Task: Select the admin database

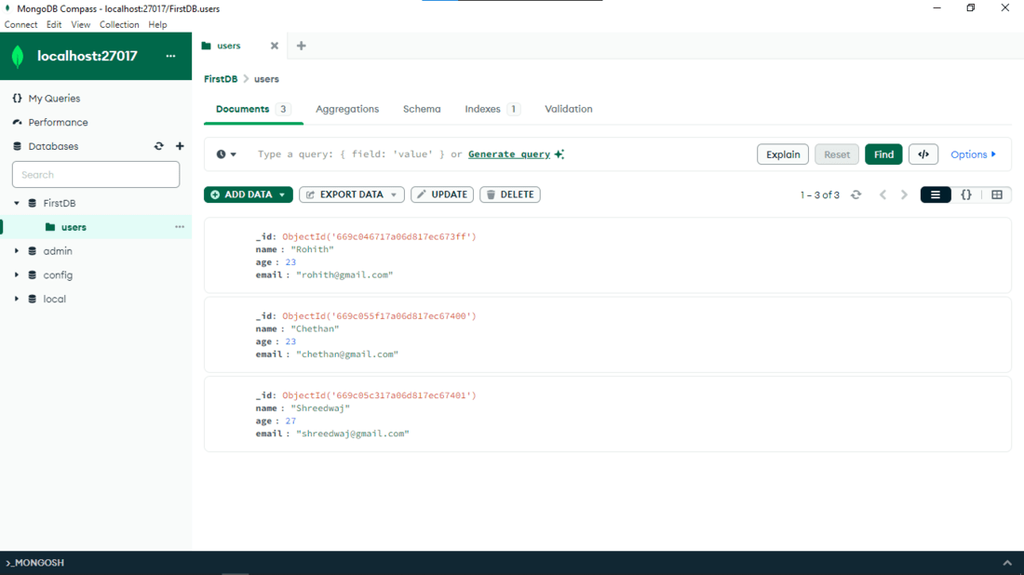Action: (x=57, y=251)
